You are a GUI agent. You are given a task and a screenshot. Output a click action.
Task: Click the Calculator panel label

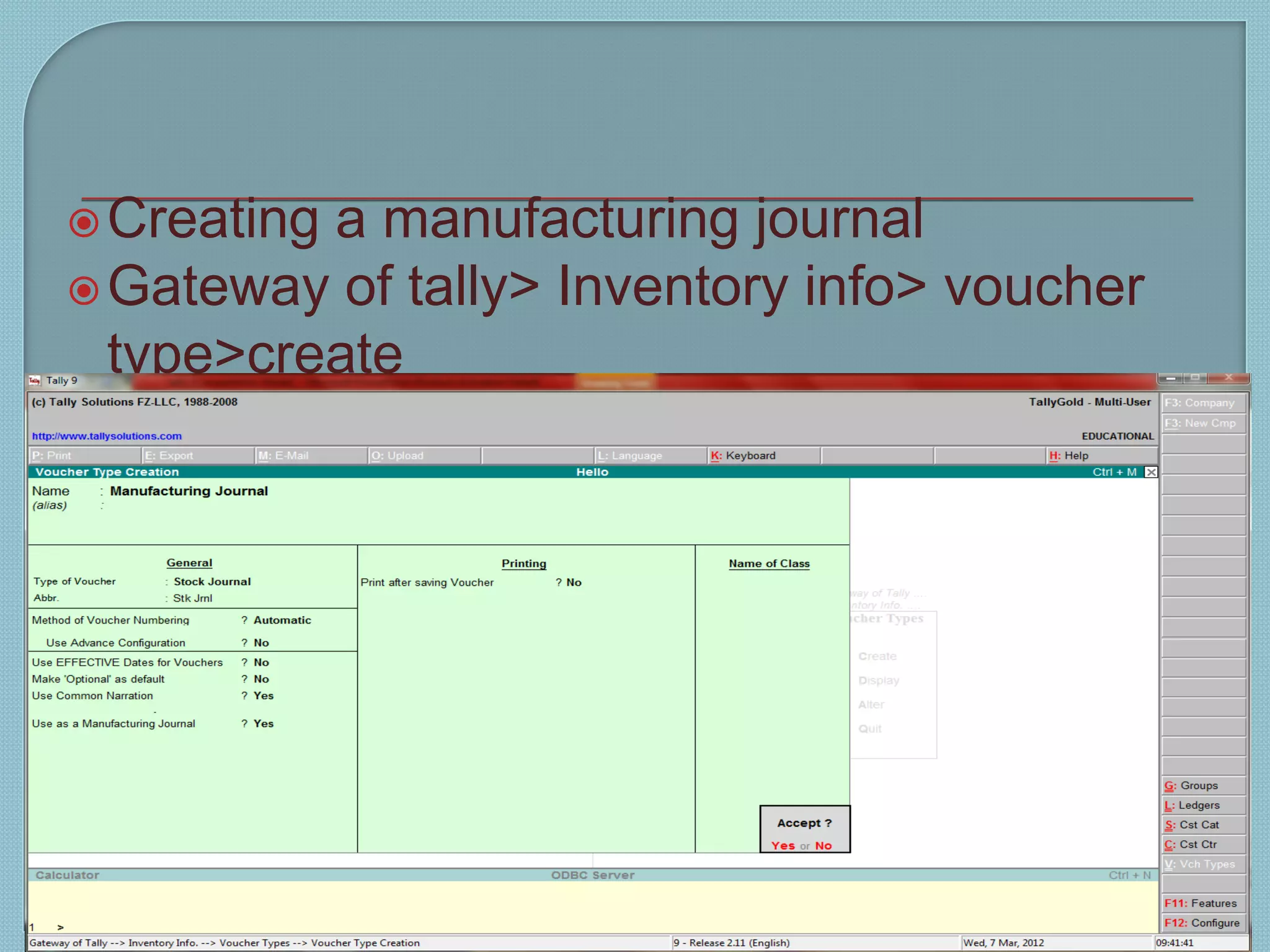click(x=68, y=875)
